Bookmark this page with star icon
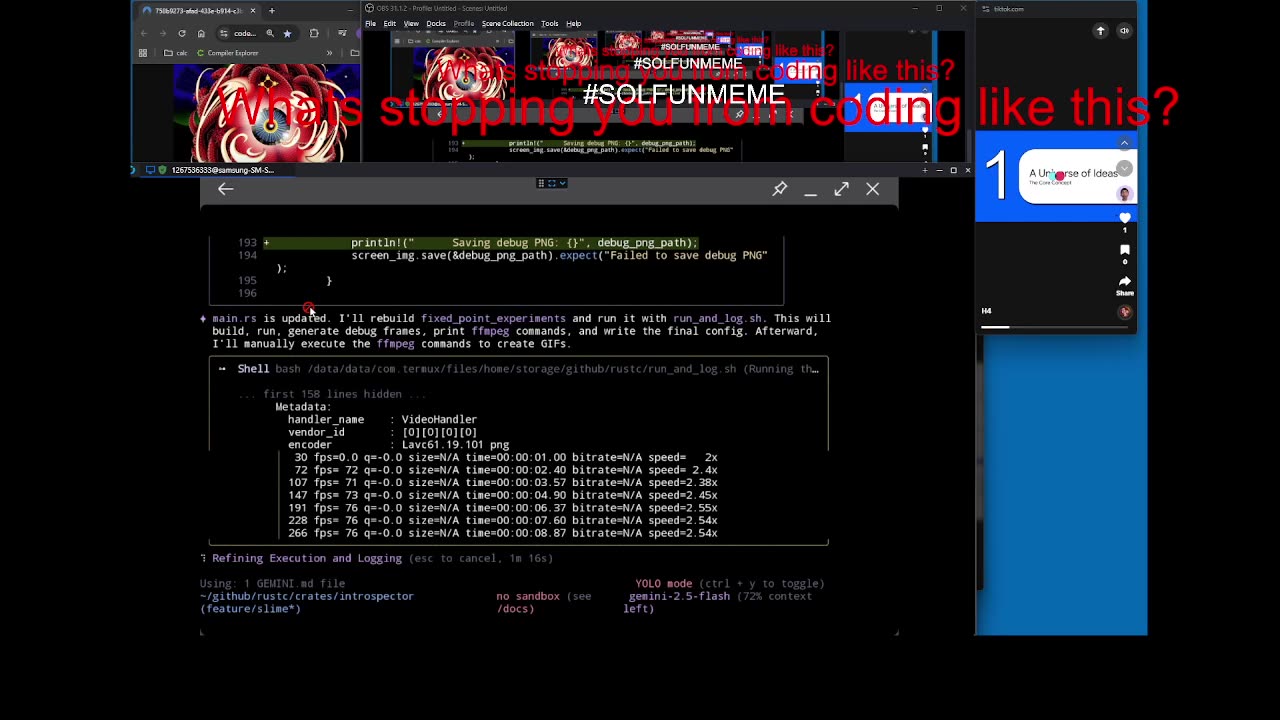Screen dimensions: 1280x720 coord(287,33)
